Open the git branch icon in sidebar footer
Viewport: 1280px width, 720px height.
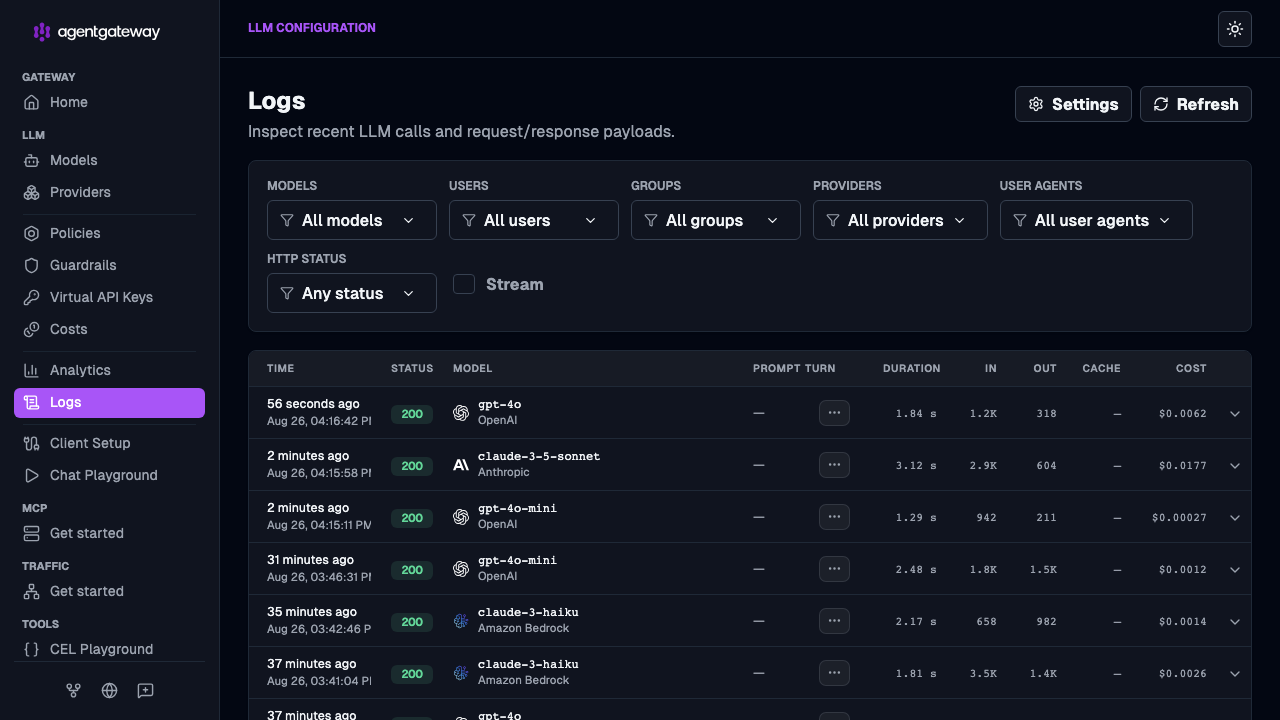(73, 690)
